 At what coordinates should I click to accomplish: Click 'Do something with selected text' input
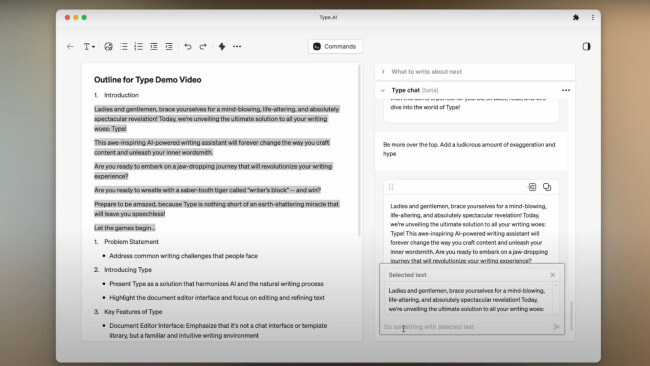point(466,327)
